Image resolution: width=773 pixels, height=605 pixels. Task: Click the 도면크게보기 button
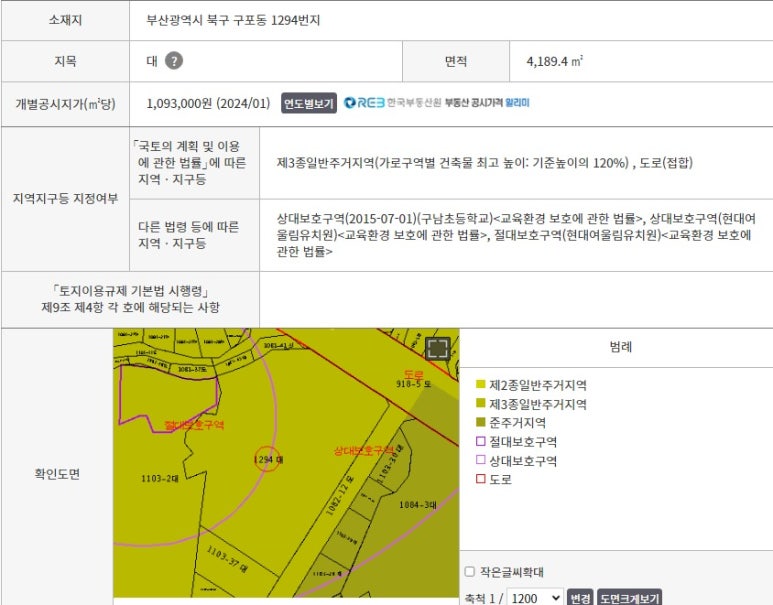(x=629, y=598)
